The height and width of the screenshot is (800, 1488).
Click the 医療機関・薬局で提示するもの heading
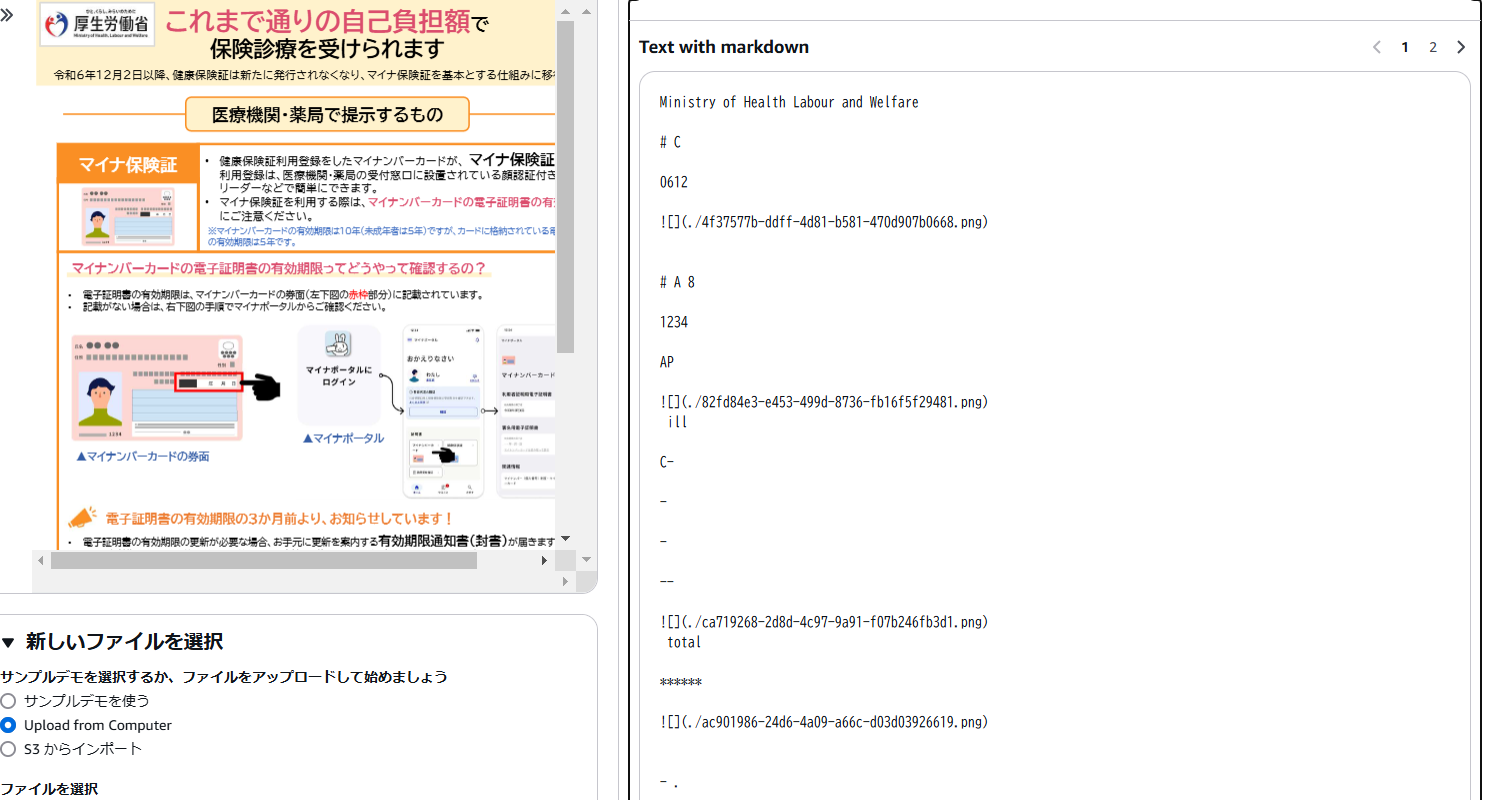coord(327,115)
